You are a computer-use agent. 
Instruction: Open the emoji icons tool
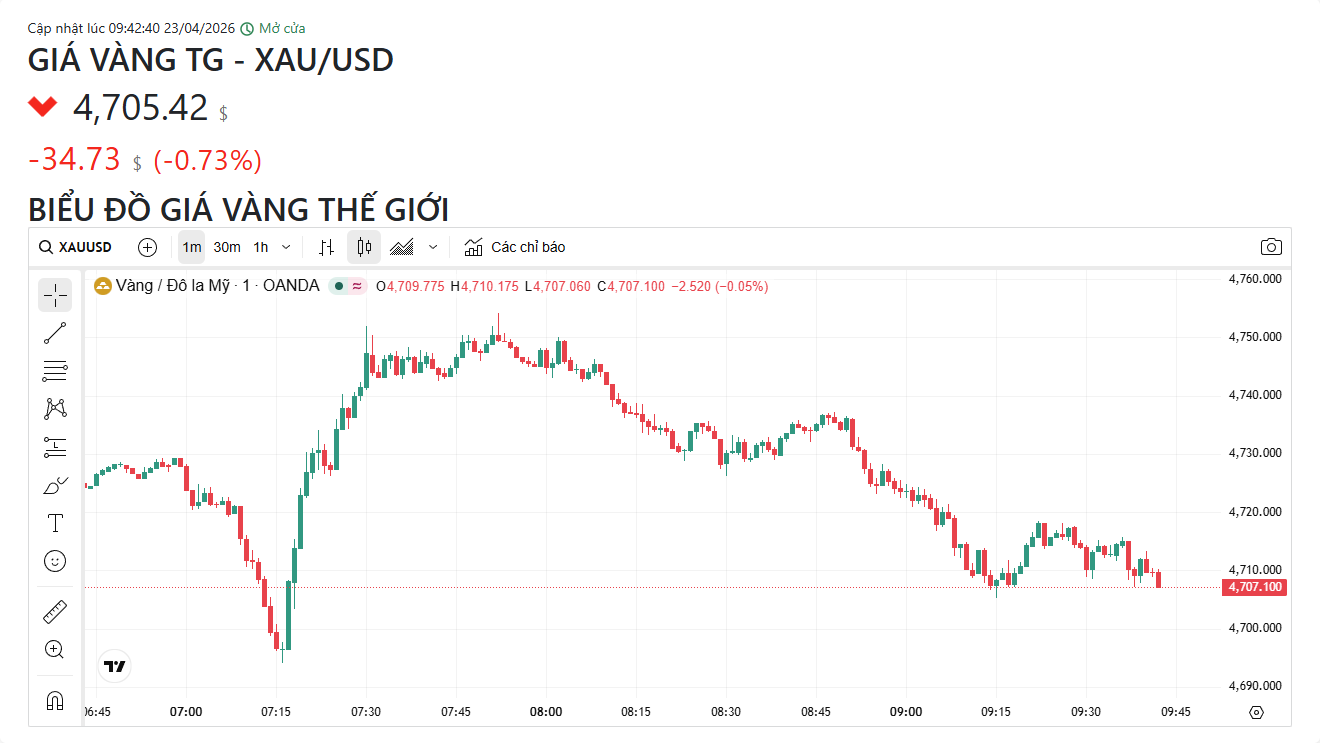click(55, 561)
